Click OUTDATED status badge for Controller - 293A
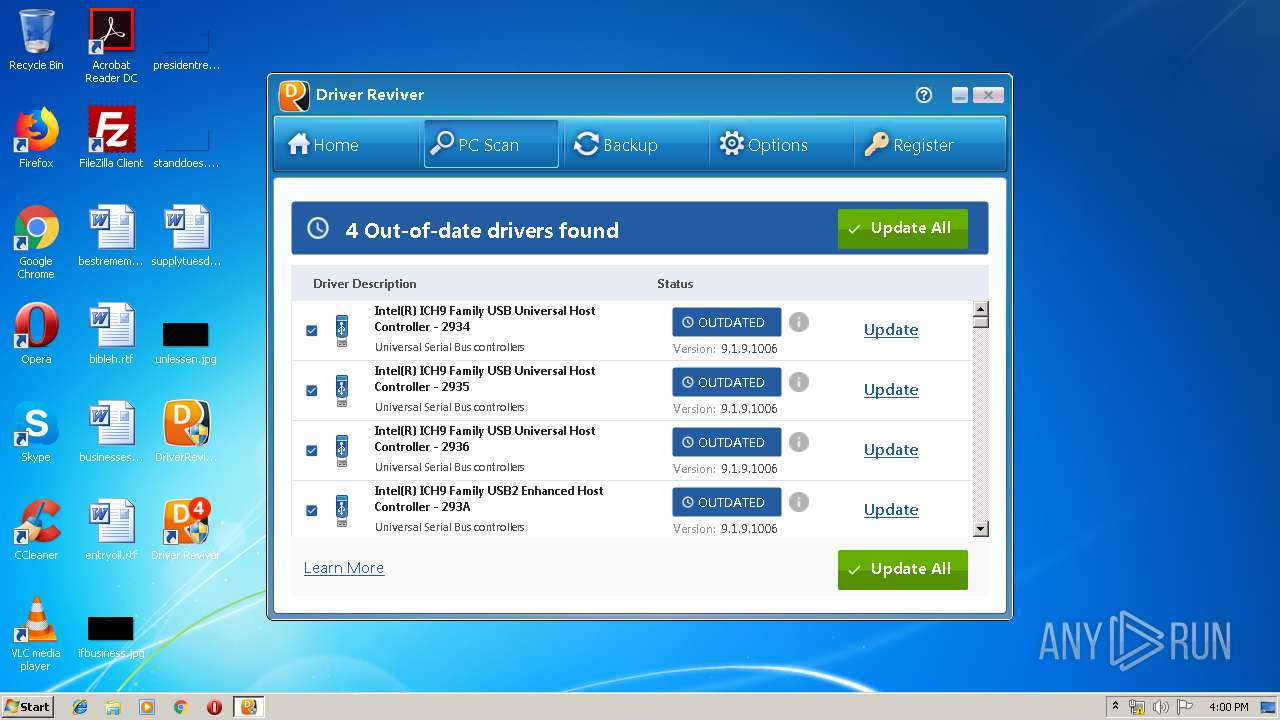The image size is (1280, 720). pyautogui.click(x=727, y=502)
